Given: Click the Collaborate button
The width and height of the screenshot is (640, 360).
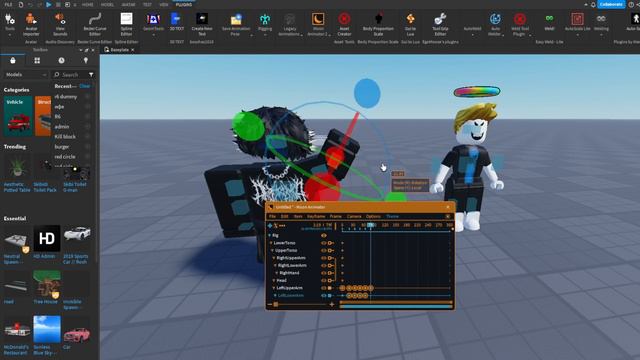Looking at the screenshot, I should tap(611, 4).
